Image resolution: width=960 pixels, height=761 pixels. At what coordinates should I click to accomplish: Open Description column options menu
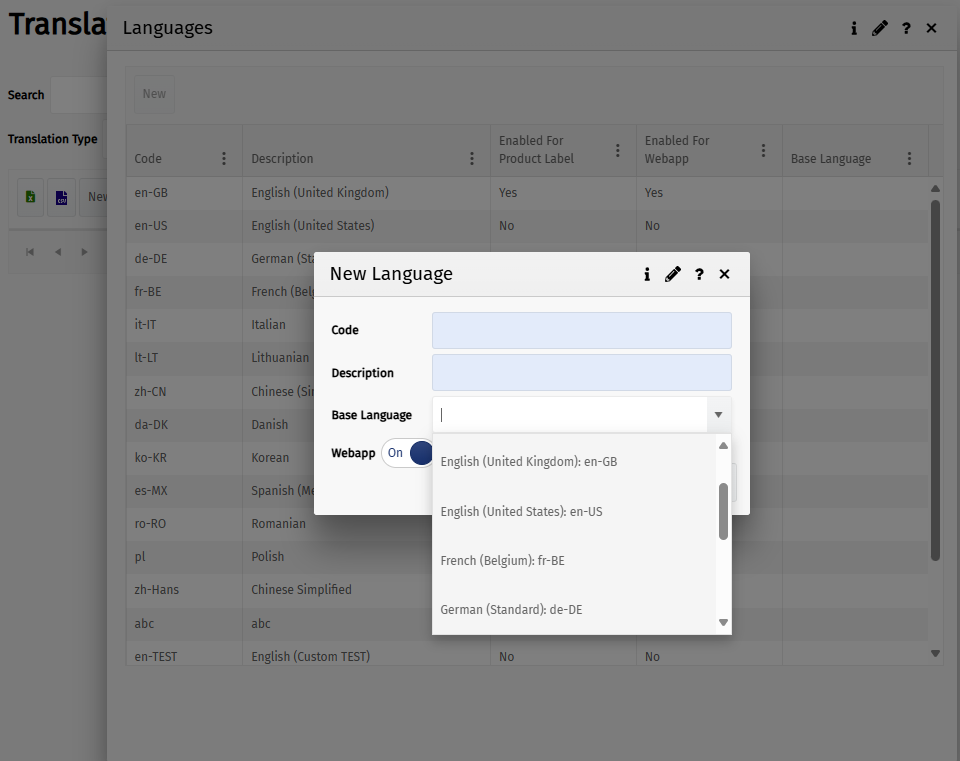click(472, 159)
